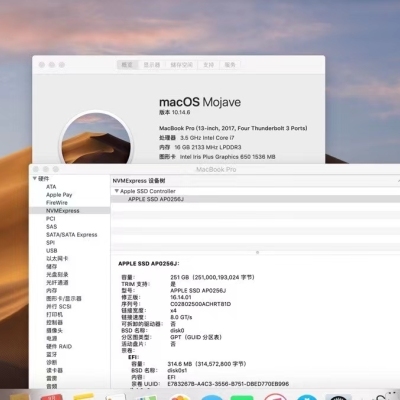Select 光盘刻录 in the sidebar
The image size is (400, 400).
coord(57,275)
